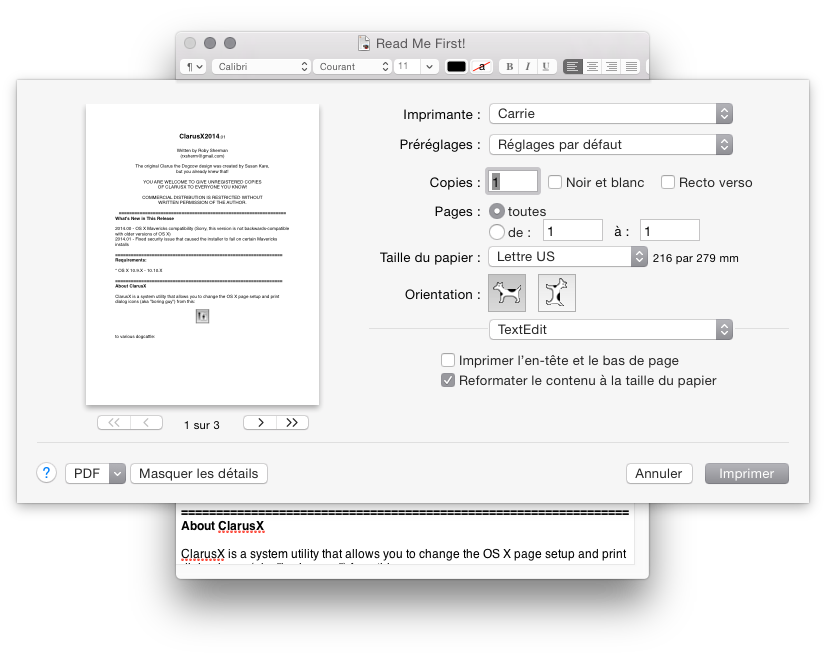
Task: Open paragraph style dropdown in toolbar
Action: [193, 66]
